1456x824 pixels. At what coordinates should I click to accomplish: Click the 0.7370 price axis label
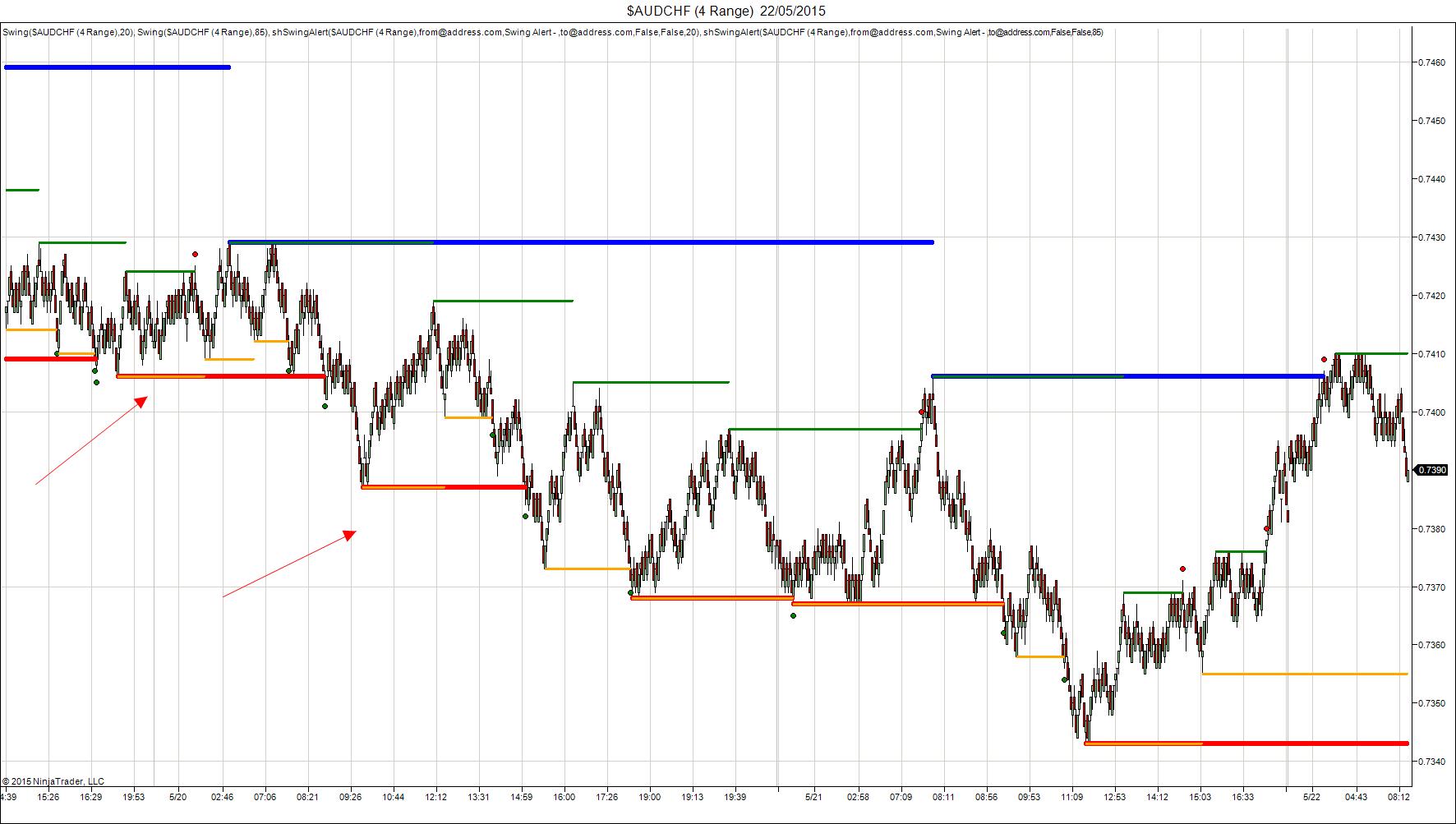pos(1432,587)
